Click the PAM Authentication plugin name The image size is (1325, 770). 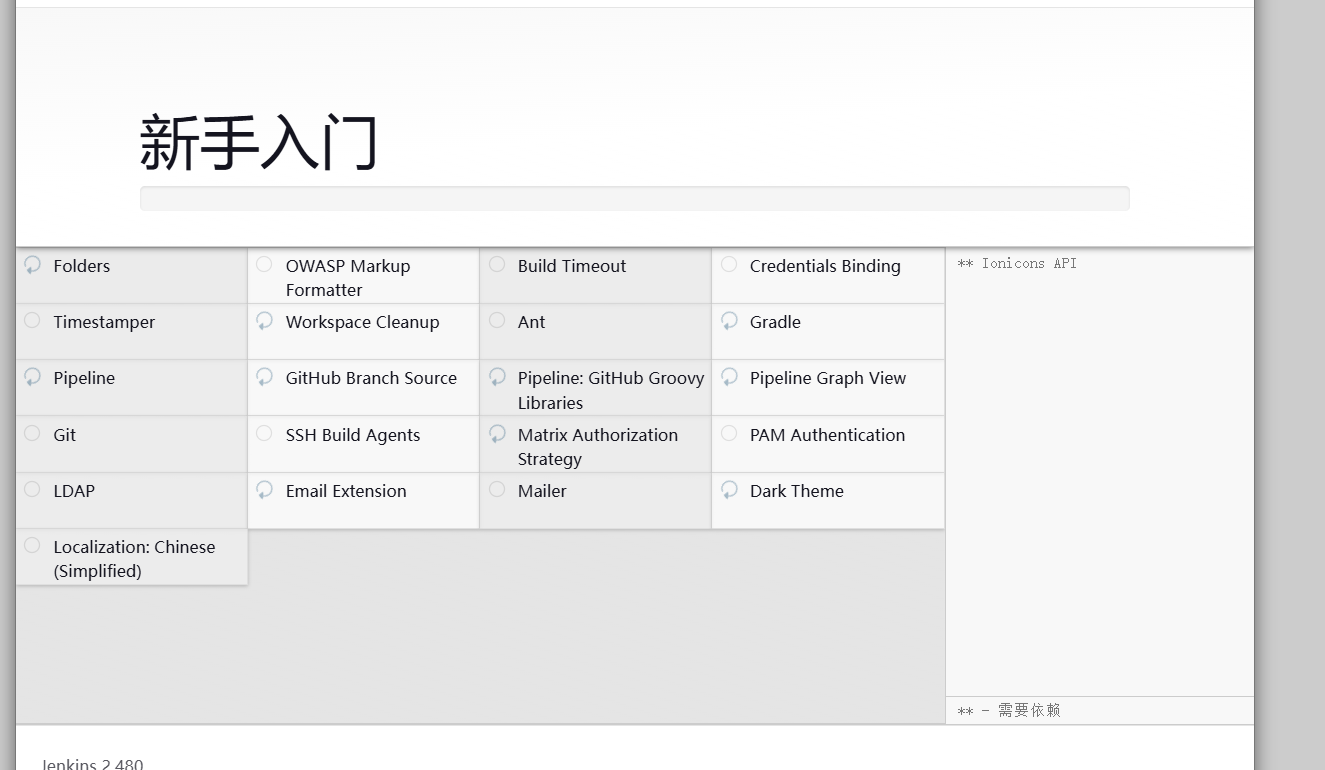point(827,435)
